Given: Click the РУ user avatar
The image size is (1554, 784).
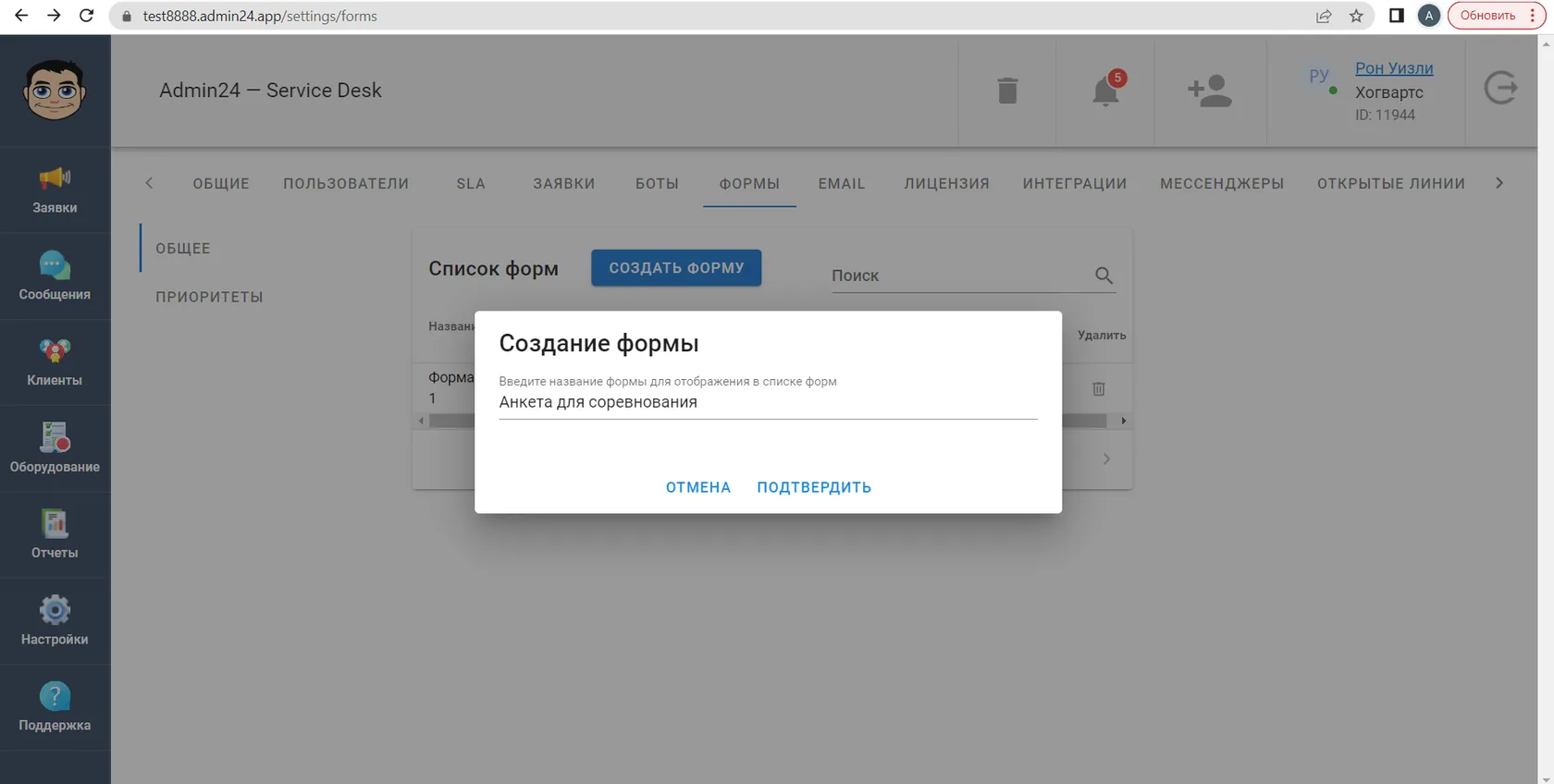Looking at the screenshot, I should pyautogui.click(x=1319, y=77).
